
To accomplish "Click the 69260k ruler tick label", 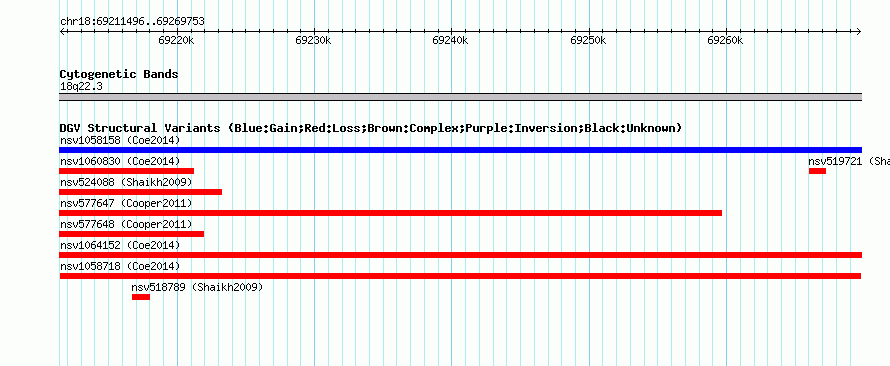I will 725,40.
